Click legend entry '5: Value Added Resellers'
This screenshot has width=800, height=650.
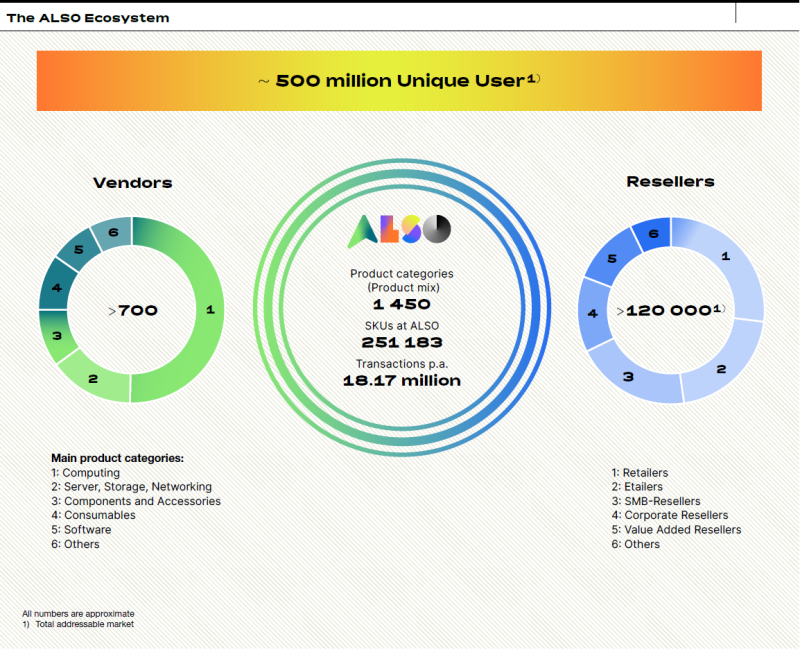[677, 530]
